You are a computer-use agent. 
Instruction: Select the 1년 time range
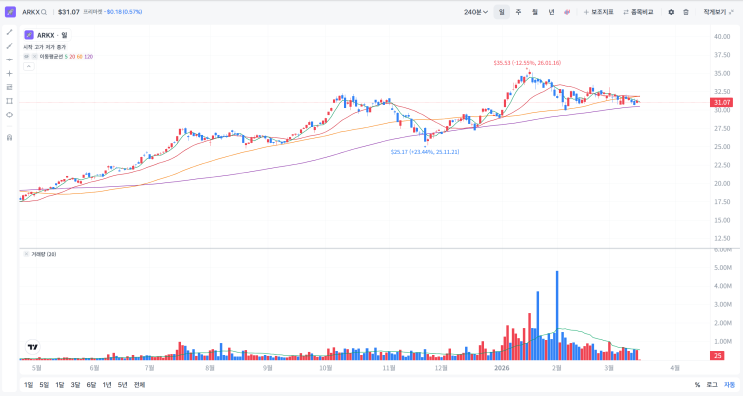[107, 385]
